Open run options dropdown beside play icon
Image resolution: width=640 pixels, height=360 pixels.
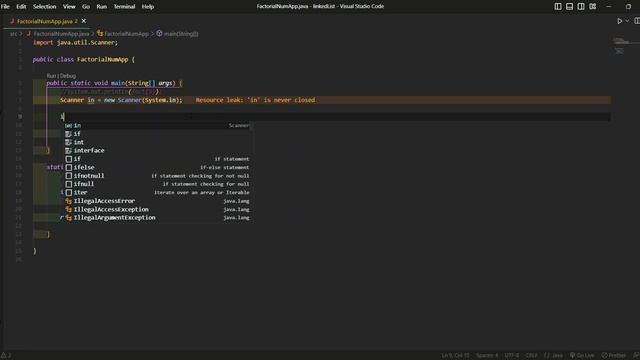(627, 21)
